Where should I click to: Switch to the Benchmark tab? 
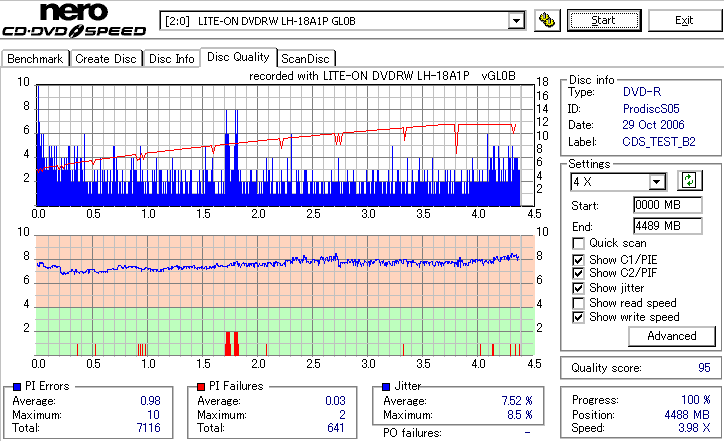coord(36,59)
